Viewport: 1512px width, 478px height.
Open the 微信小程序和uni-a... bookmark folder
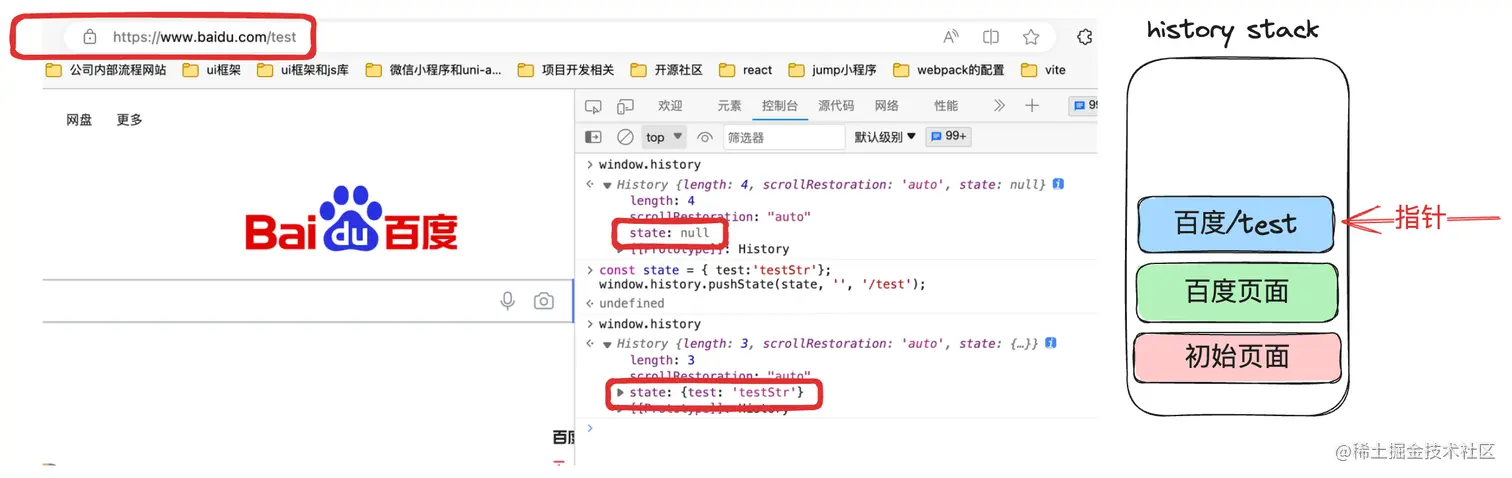tap(433, 70)
